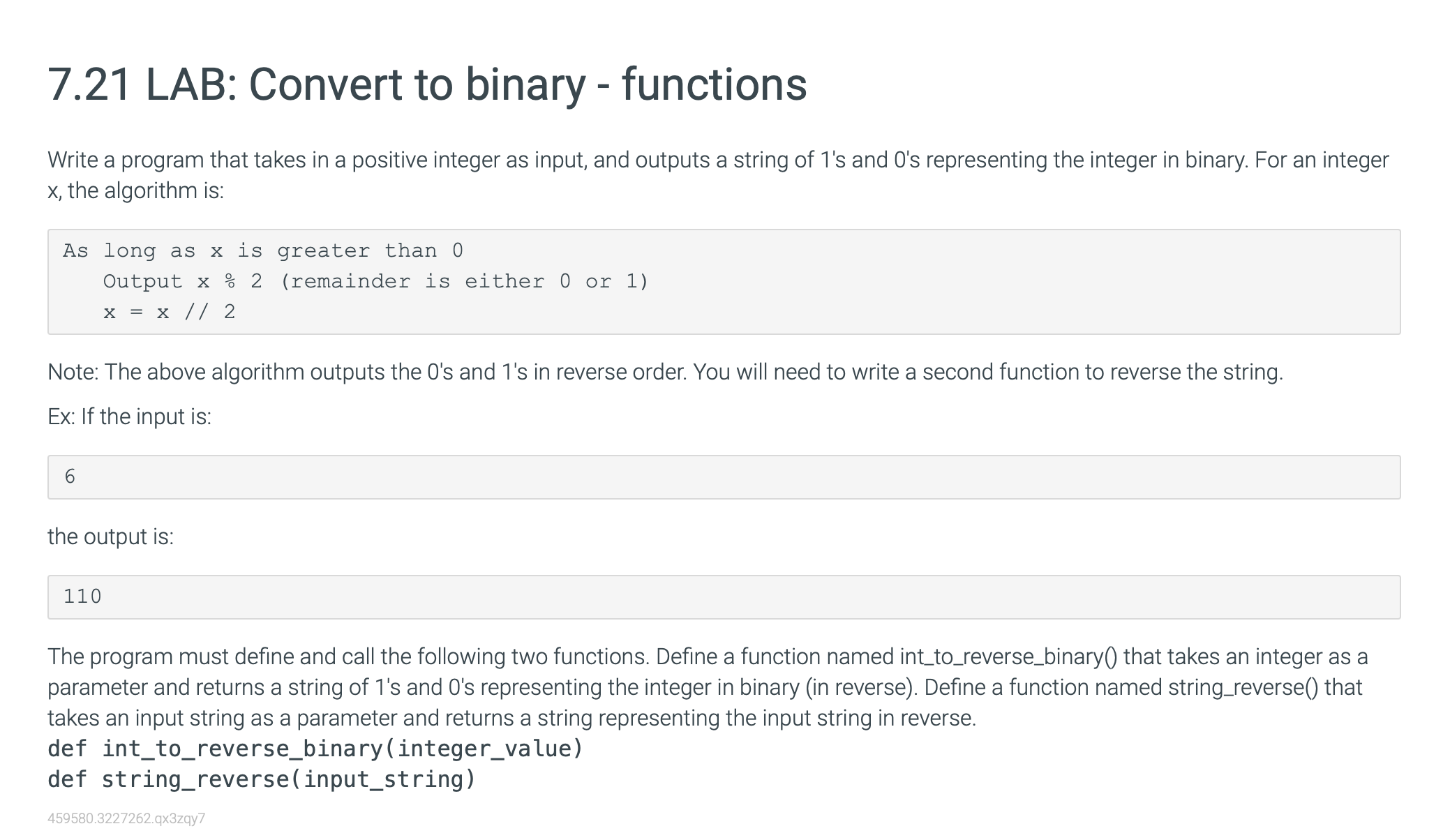Click the 'As long as x' line
The width and height of the screenshot is (1450, 840).
[262, 250]
